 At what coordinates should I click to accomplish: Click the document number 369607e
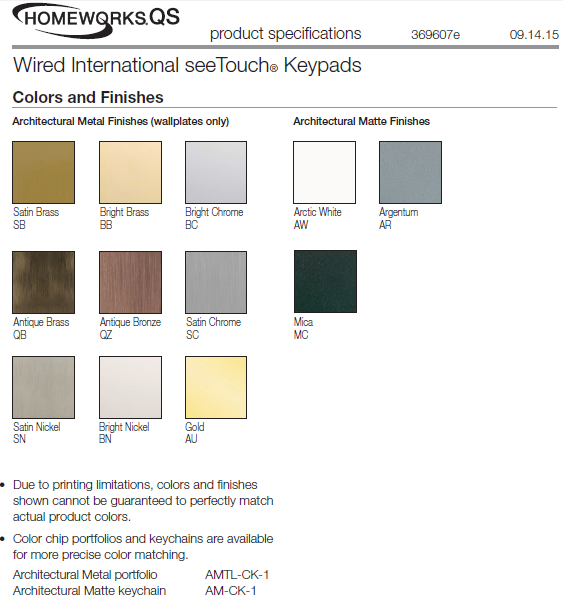[x=436, y=35]
